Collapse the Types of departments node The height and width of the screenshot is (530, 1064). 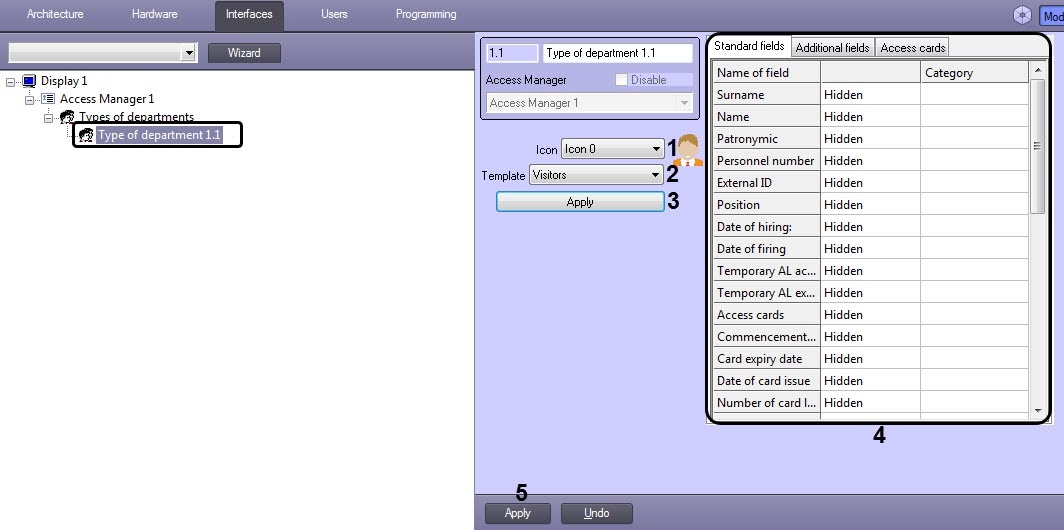pos(48,118)
